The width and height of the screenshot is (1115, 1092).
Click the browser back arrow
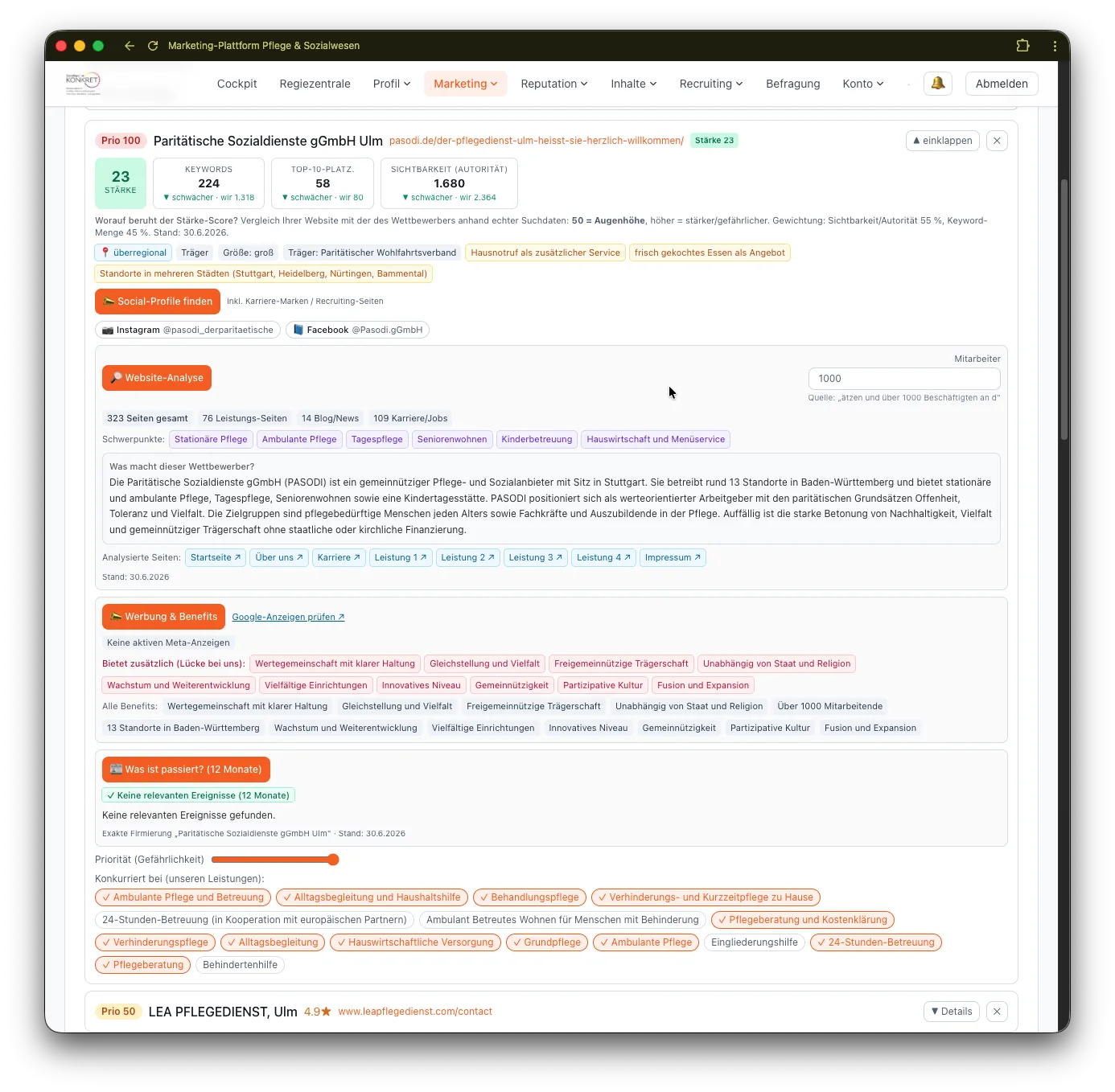click(x=130, y=46)
